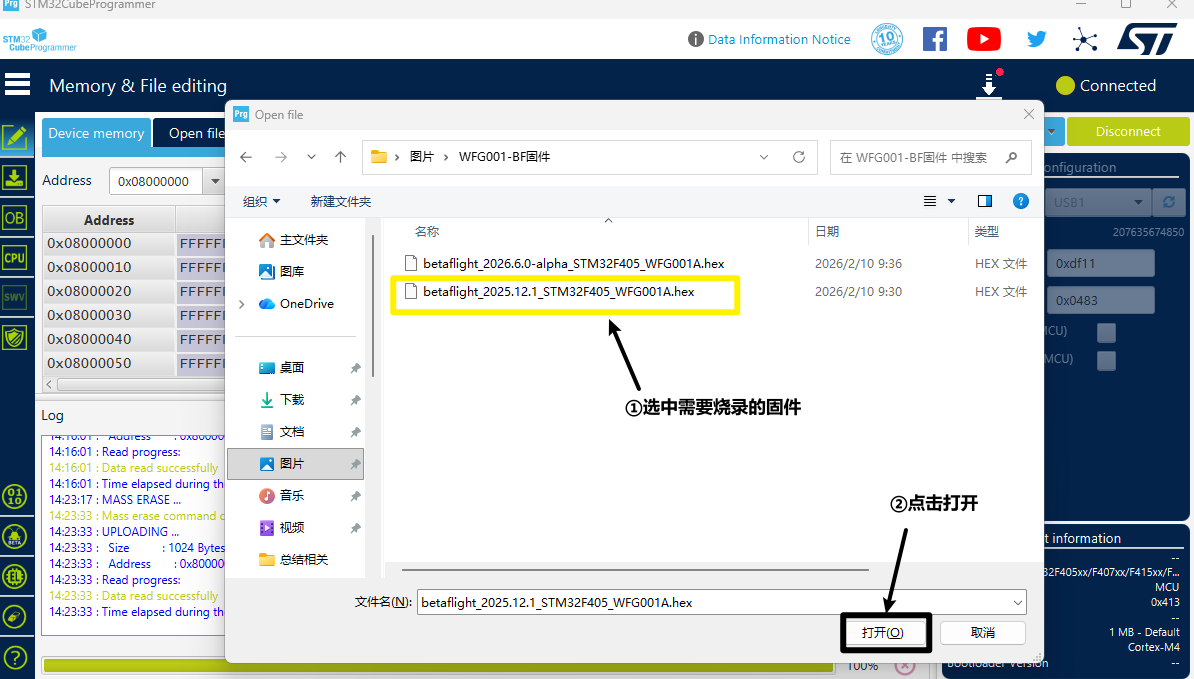Expand the file name combo box dropdown

[1018, 603]
